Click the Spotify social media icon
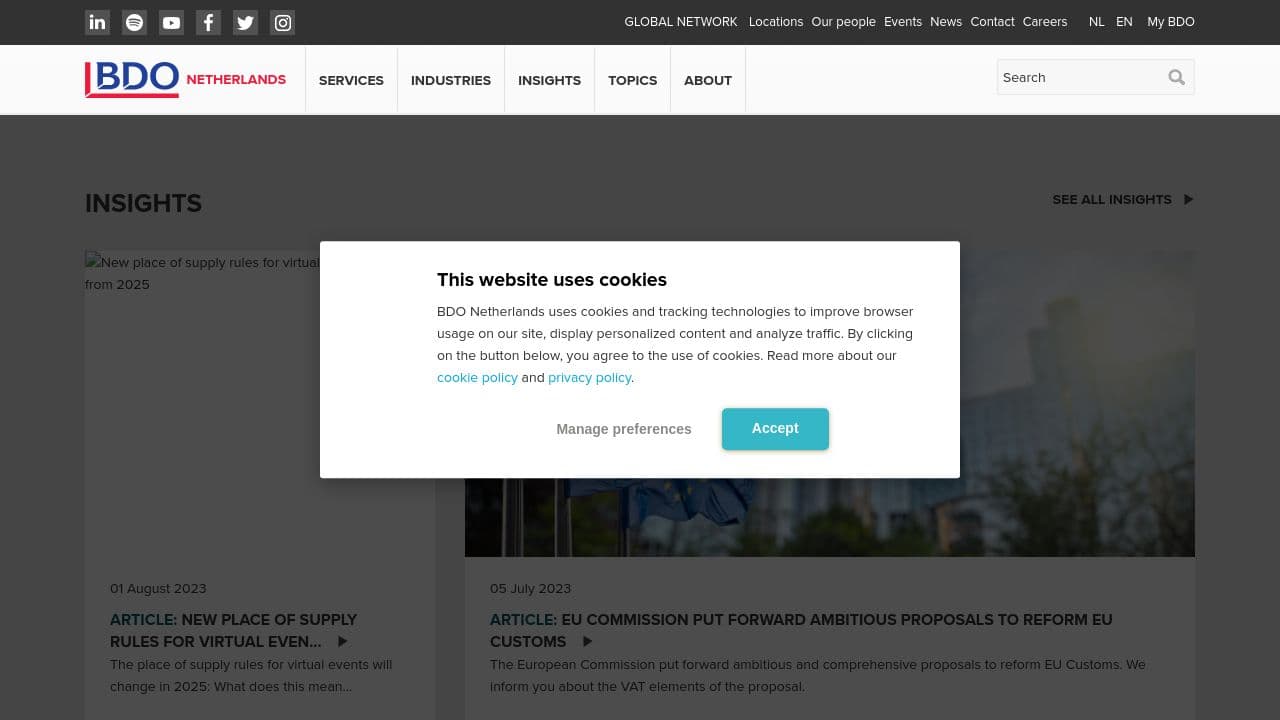The height and width of the screenshot is (720, 1280). [134, 22]
